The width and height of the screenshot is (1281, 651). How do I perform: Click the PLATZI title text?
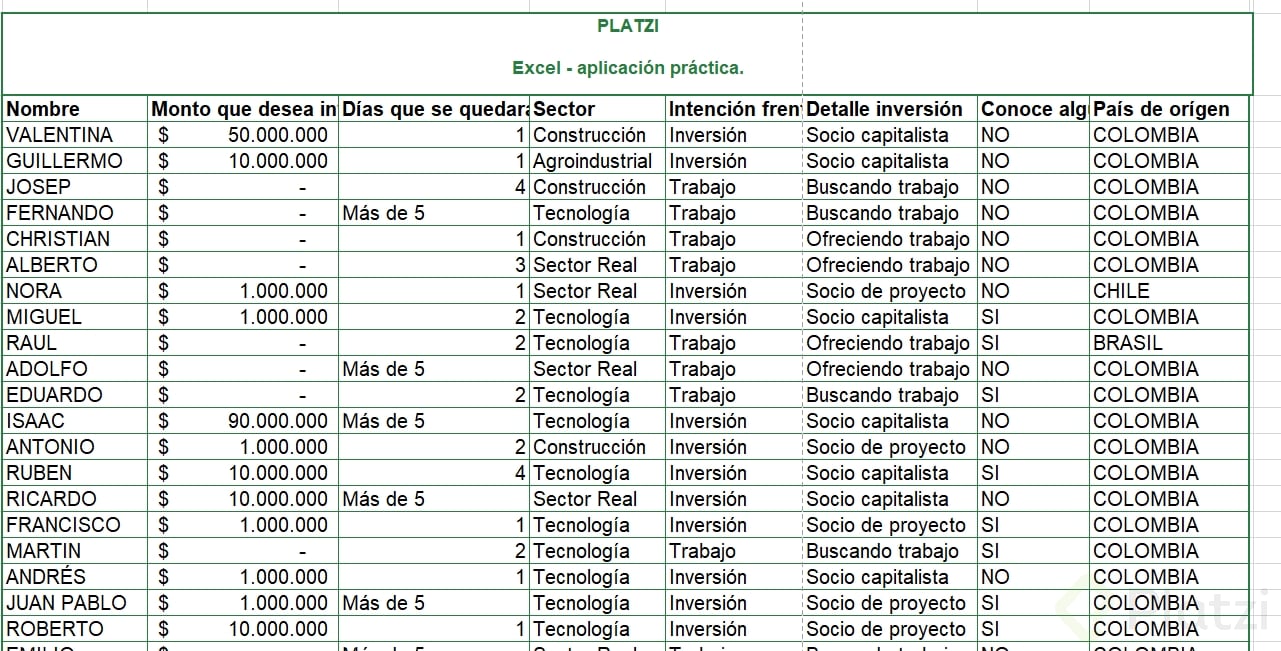(627, 26)
